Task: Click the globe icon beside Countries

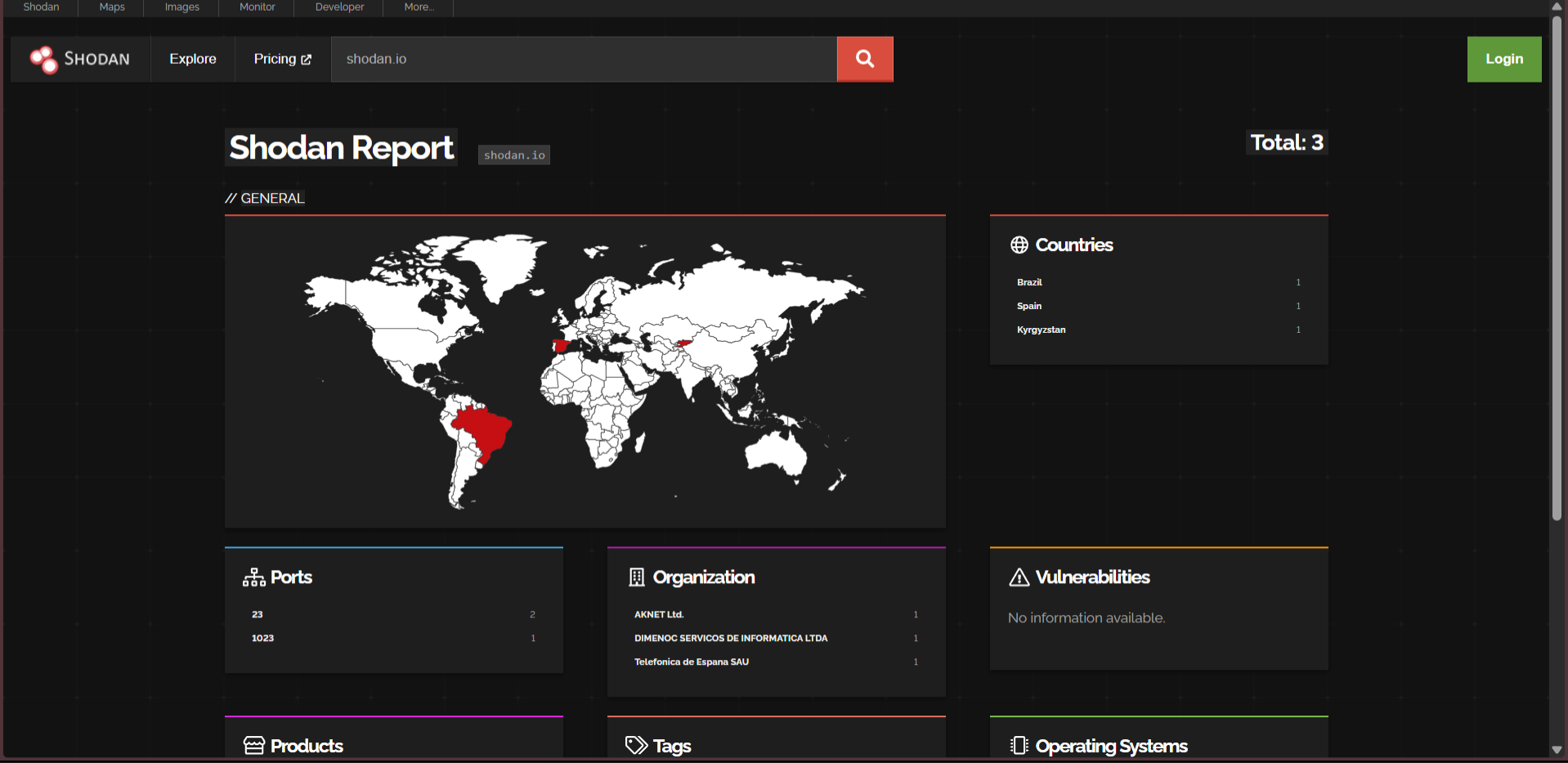Action: pos(1019,245)
